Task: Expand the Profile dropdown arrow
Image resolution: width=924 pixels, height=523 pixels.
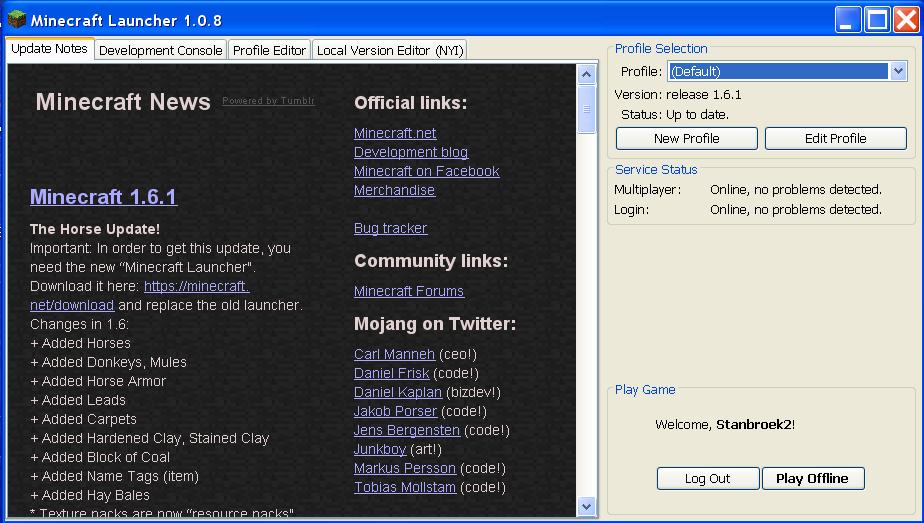Action: 897,71
